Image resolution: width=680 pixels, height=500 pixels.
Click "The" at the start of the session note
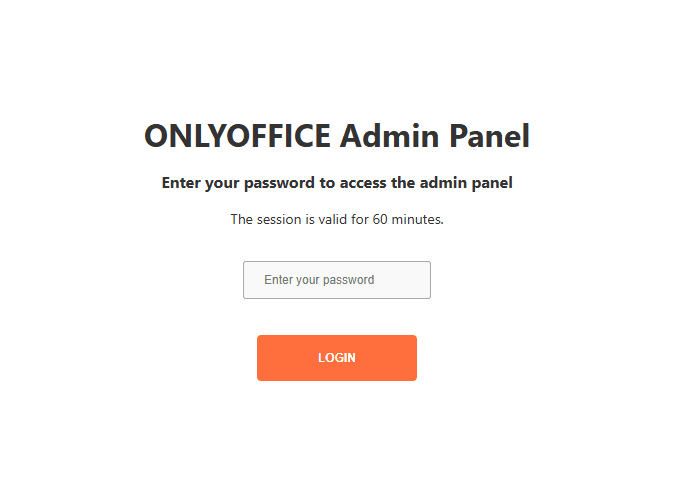[242, 220]
